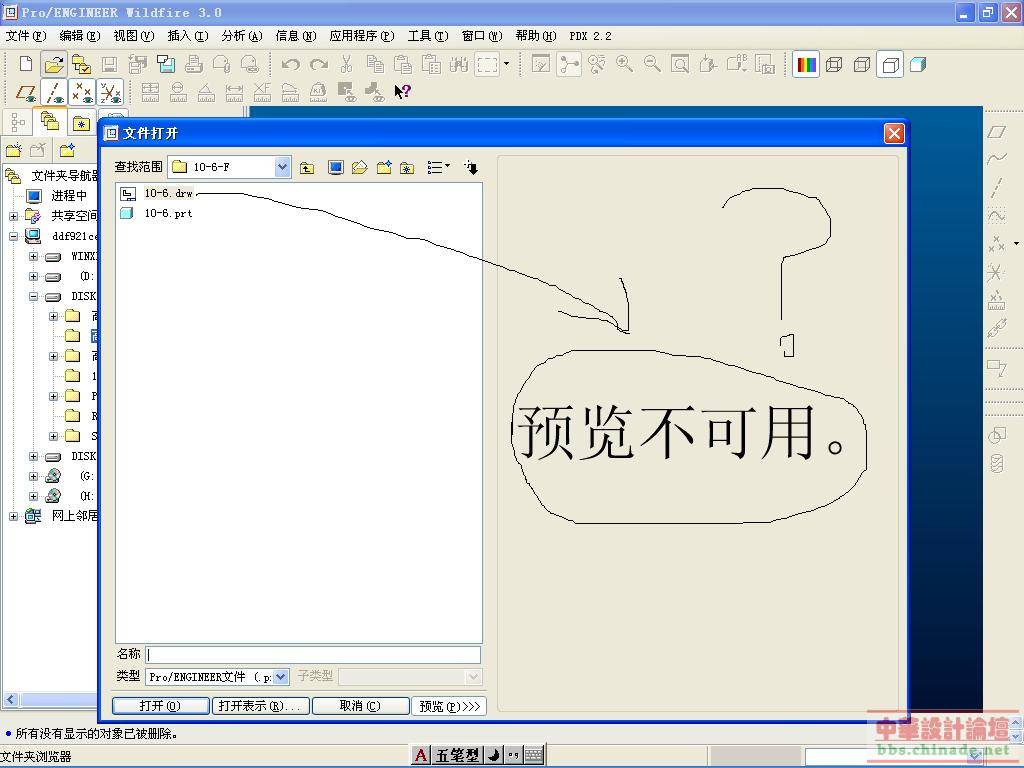Viewport: 1024px width, 768px height.
Task: Switch to shaded display style
Action: 918,64
